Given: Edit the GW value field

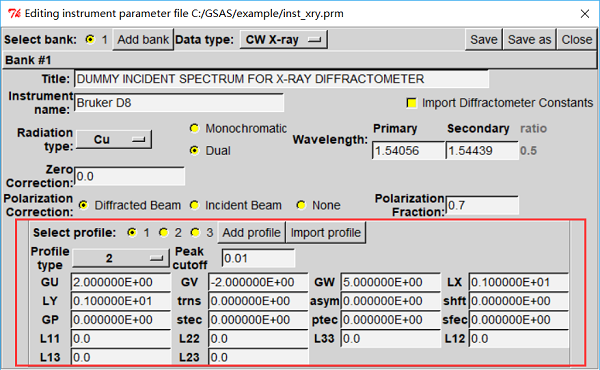Looking at the screenshot, I should coord(391,282).
